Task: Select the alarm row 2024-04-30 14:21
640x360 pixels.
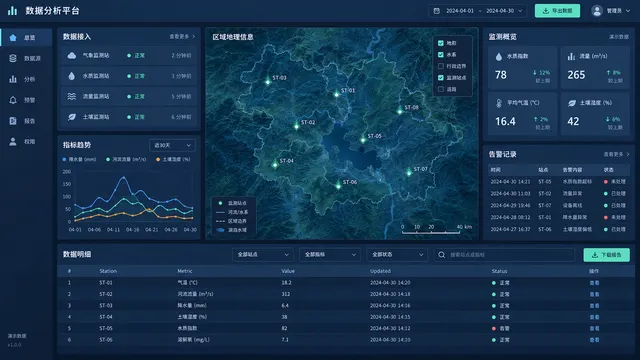Action: coord(558,182)
